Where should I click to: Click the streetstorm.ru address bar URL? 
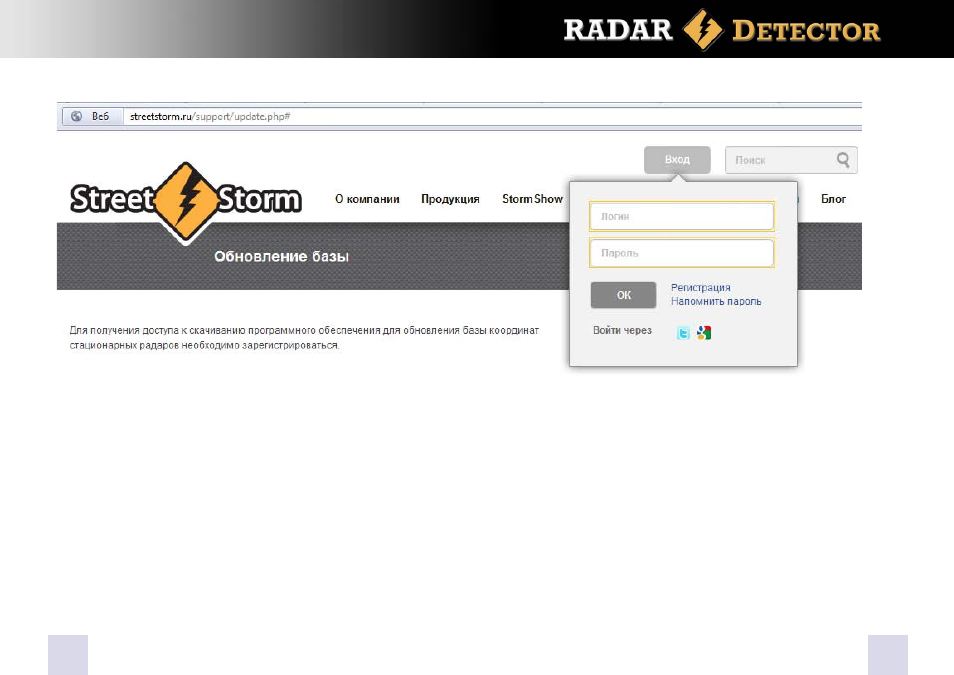coord(210,116)
